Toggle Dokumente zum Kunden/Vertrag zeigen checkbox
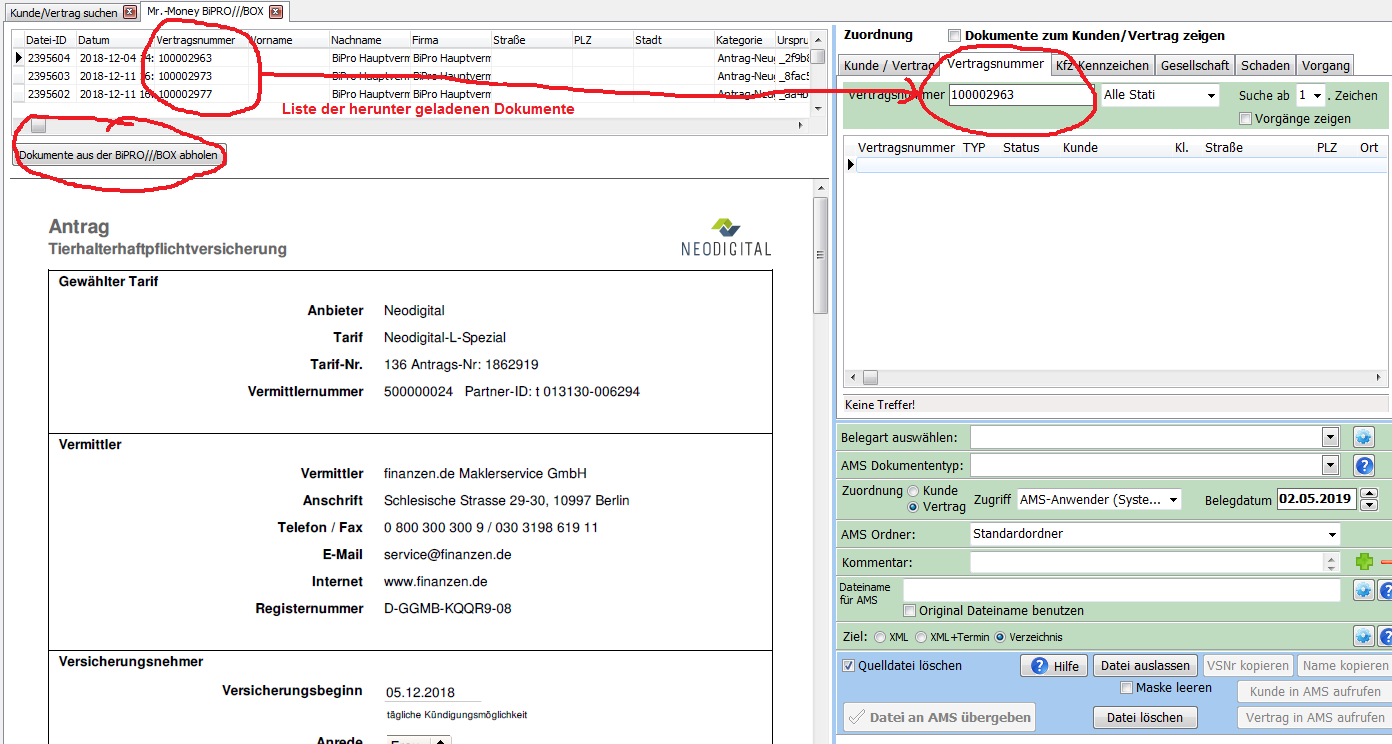The width and height of the screenshot is (1392, 744). [x=954, y=36]
